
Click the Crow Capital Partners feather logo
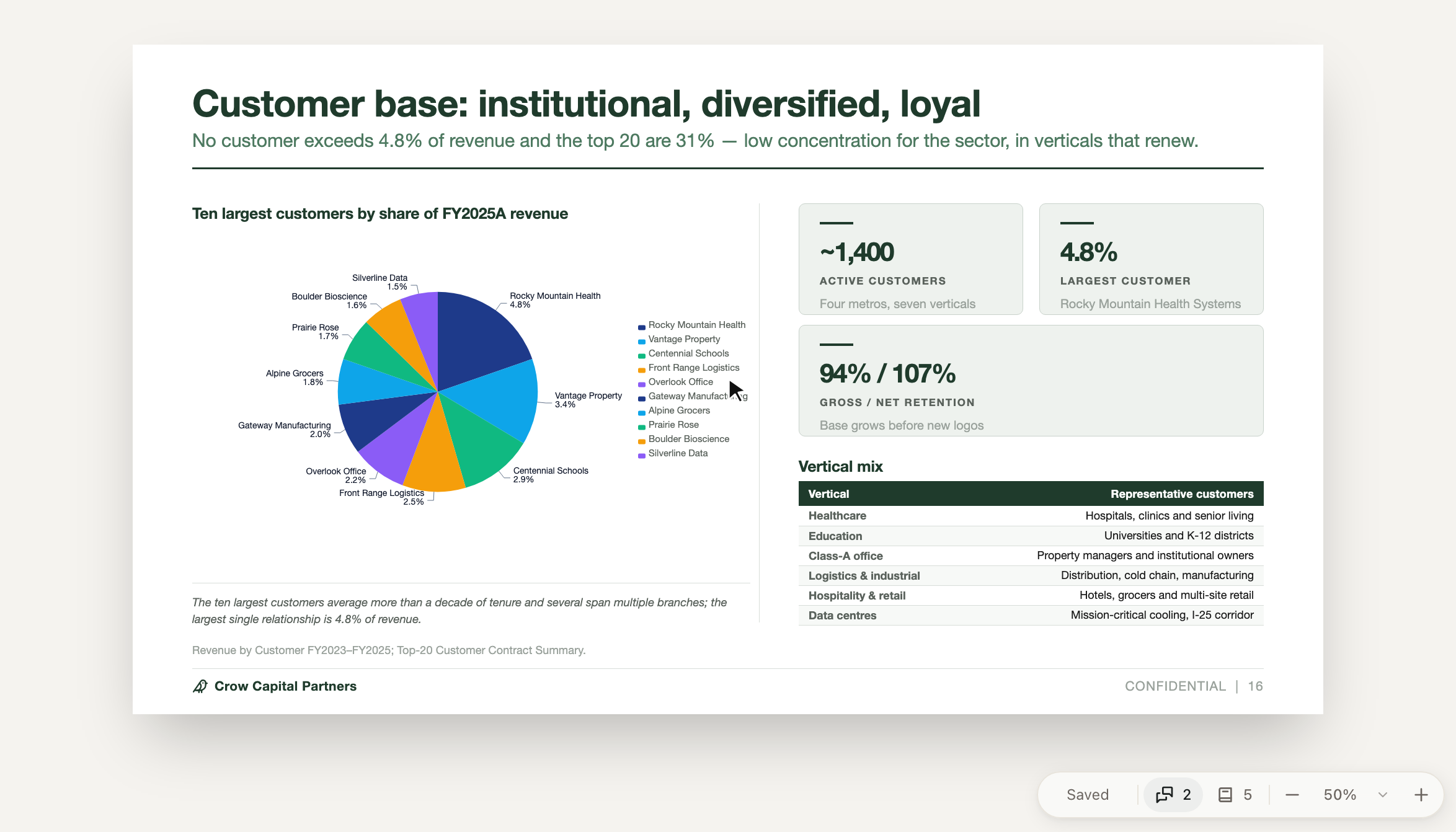pos(200,686)
